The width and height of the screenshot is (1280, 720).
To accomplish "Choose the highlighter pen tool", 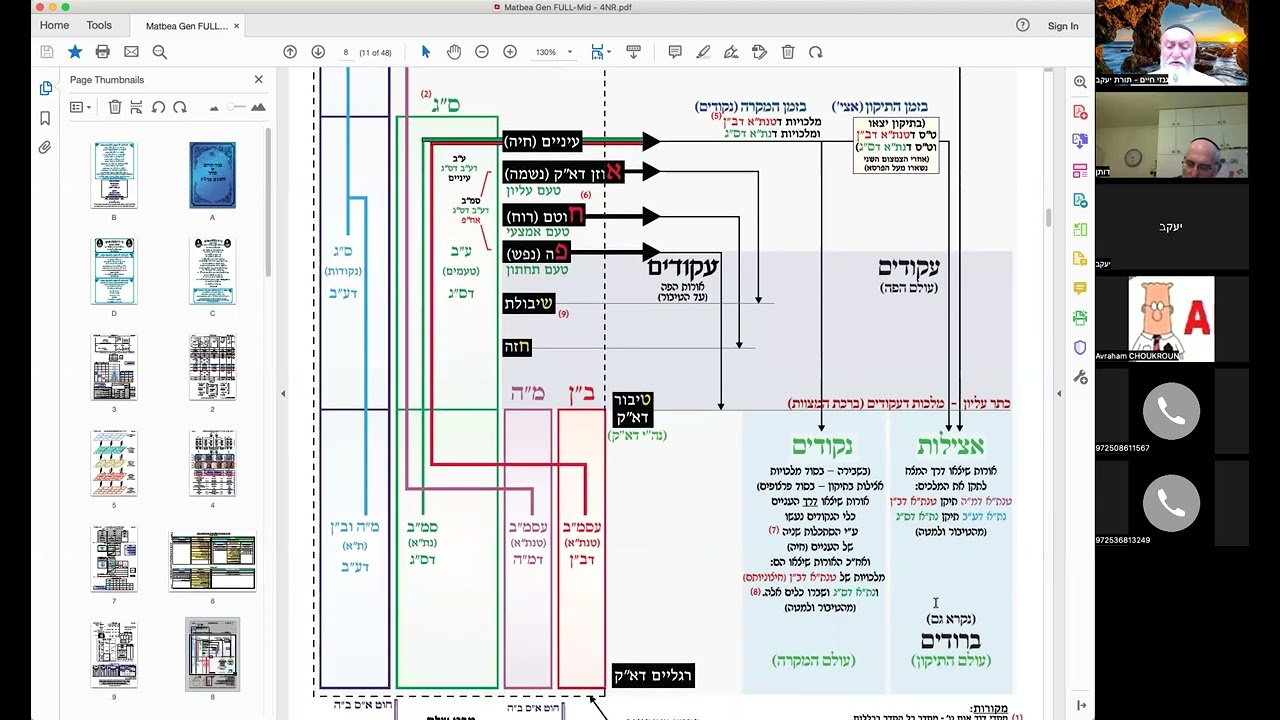I will (703, 52).
